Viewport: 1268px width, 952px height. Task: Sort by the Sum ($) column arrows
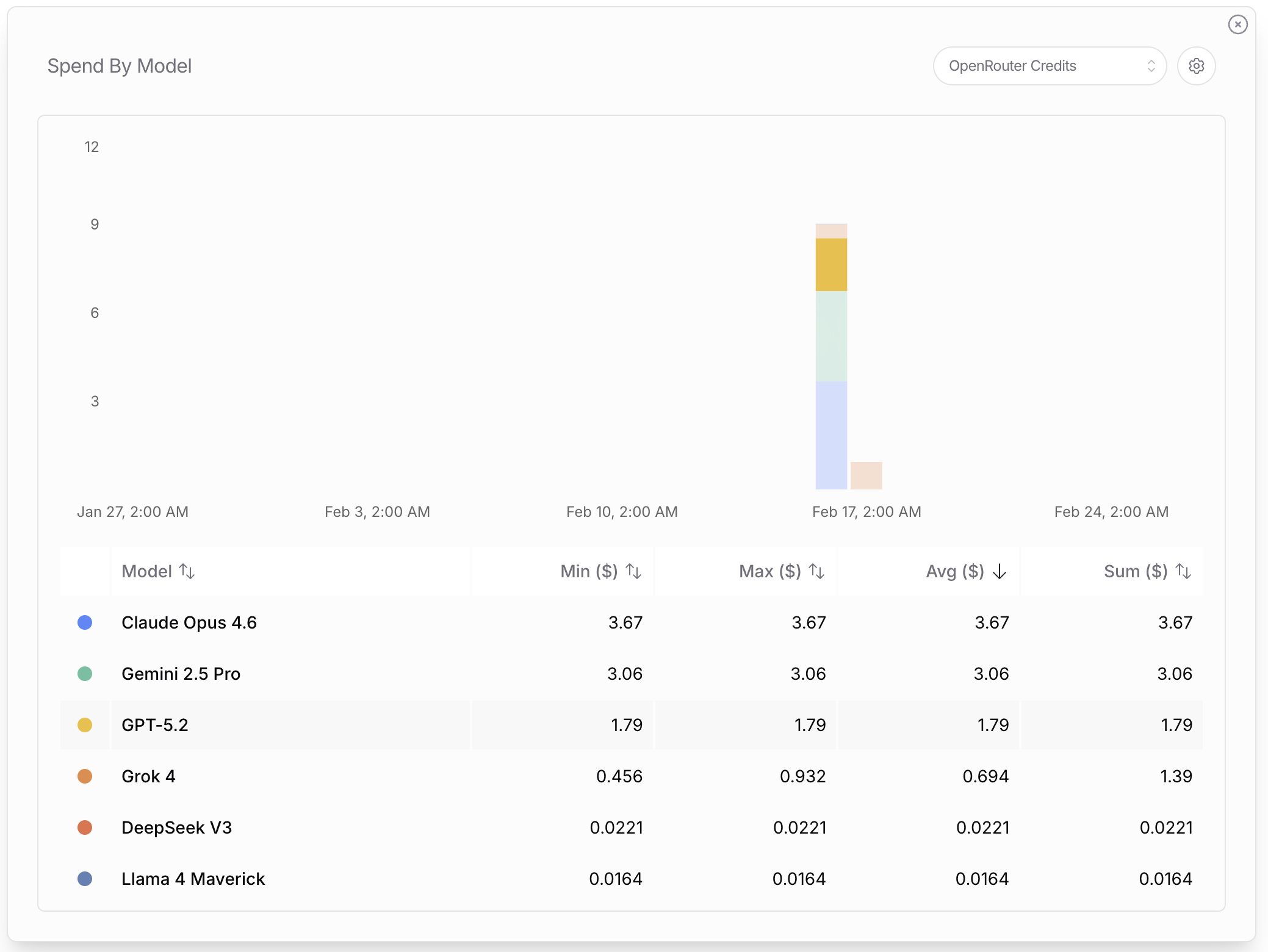click(x=1183, y=571)
